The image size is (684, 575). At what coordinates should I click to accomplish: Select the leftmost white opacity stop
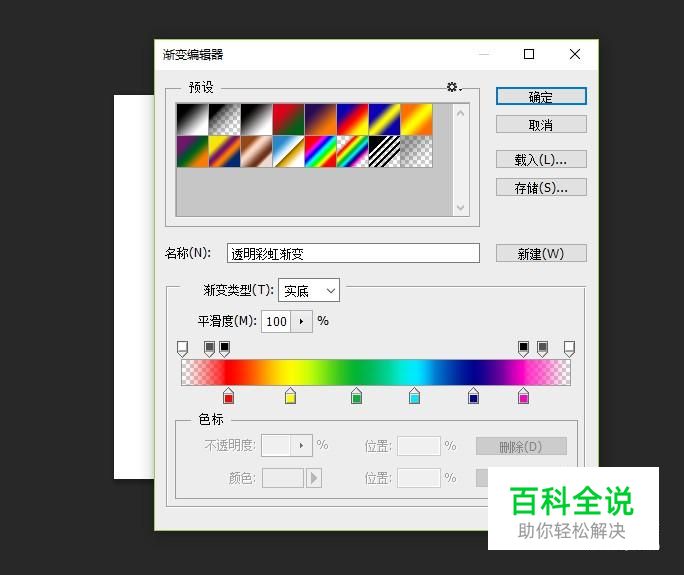(182, 349)
